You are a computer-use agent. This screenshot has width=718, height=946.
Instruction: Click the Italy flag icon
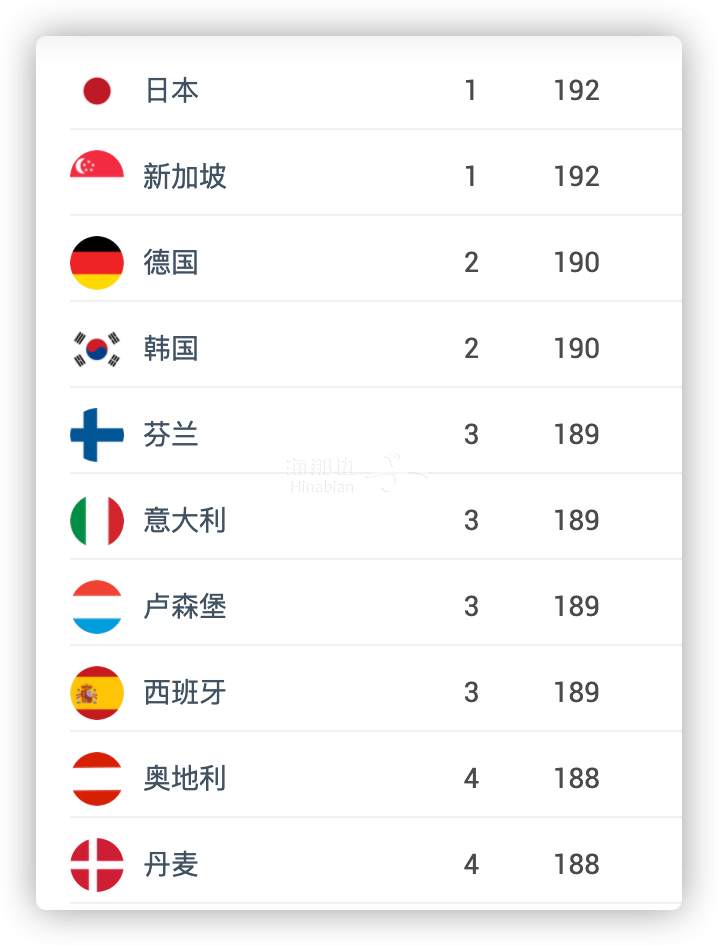97,521
